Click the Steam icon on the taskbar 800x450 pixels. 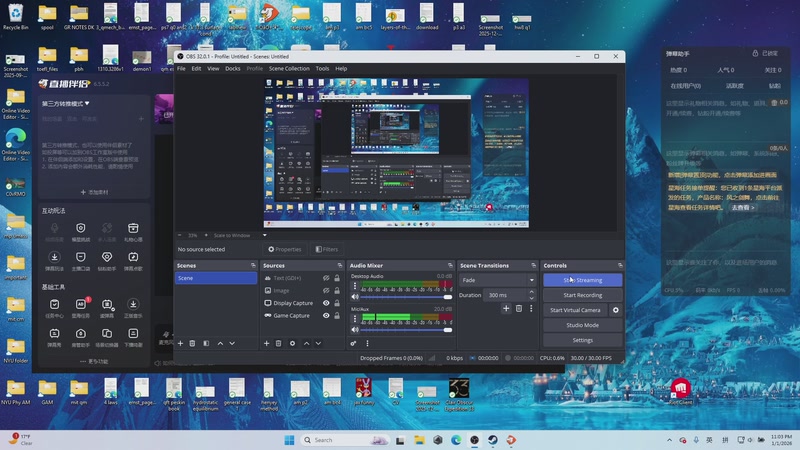(x=492, y=440)
